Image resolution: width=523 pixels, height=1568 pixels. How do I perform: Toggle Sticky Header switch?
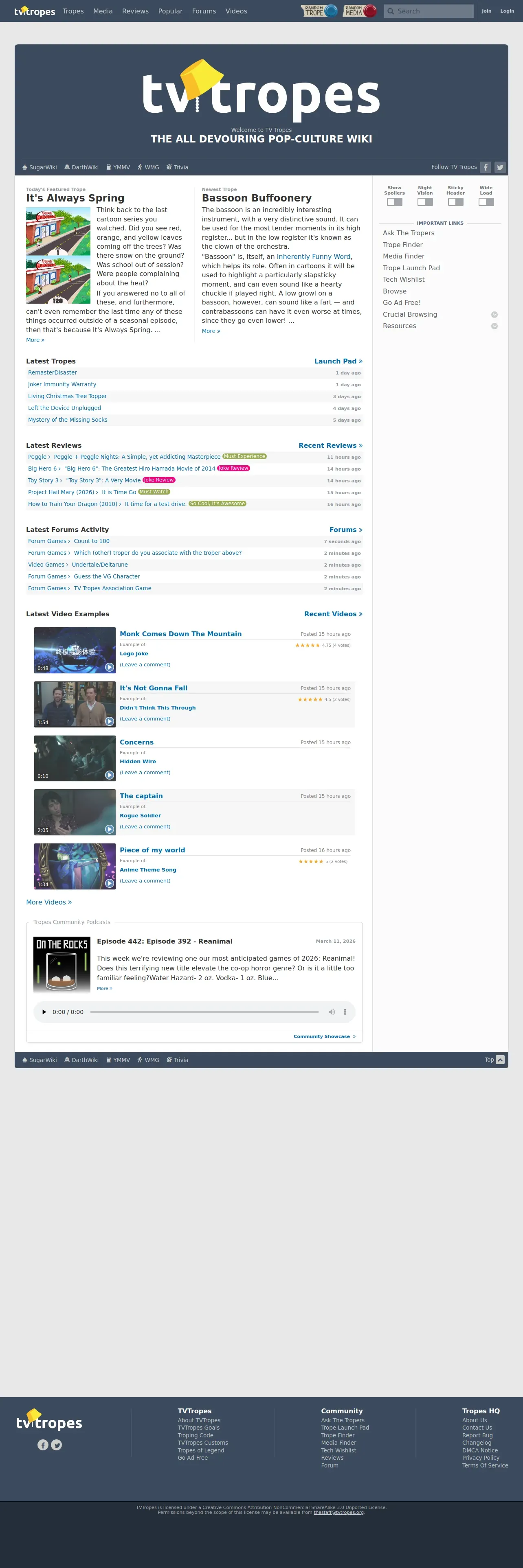455,202
